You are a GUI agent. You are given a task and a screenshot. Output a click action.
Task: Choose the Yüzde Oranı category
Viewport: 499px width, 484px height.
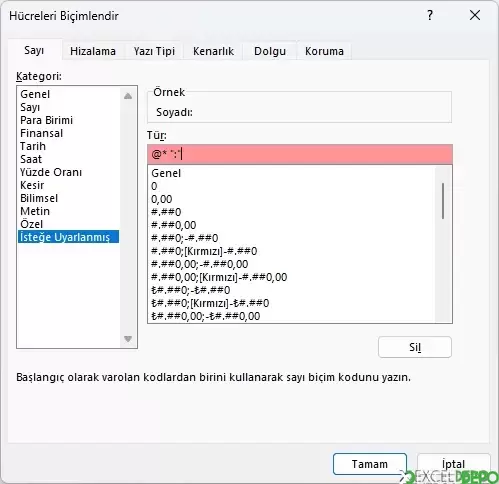click(x=68, y=172)
